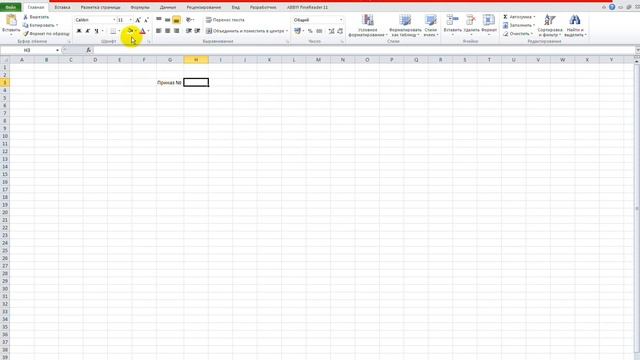Click the cell borders icon
640x360 pixels.
(113, 31)
